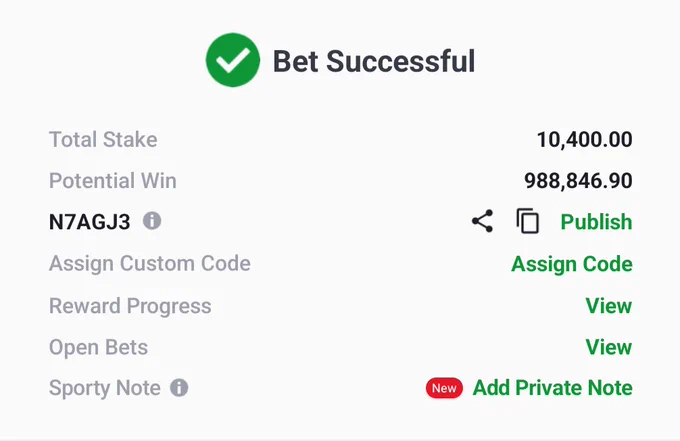Tap the red New badge
Image resolution: width=680 pixels, height=441 pixels.
tap(444, 388)
